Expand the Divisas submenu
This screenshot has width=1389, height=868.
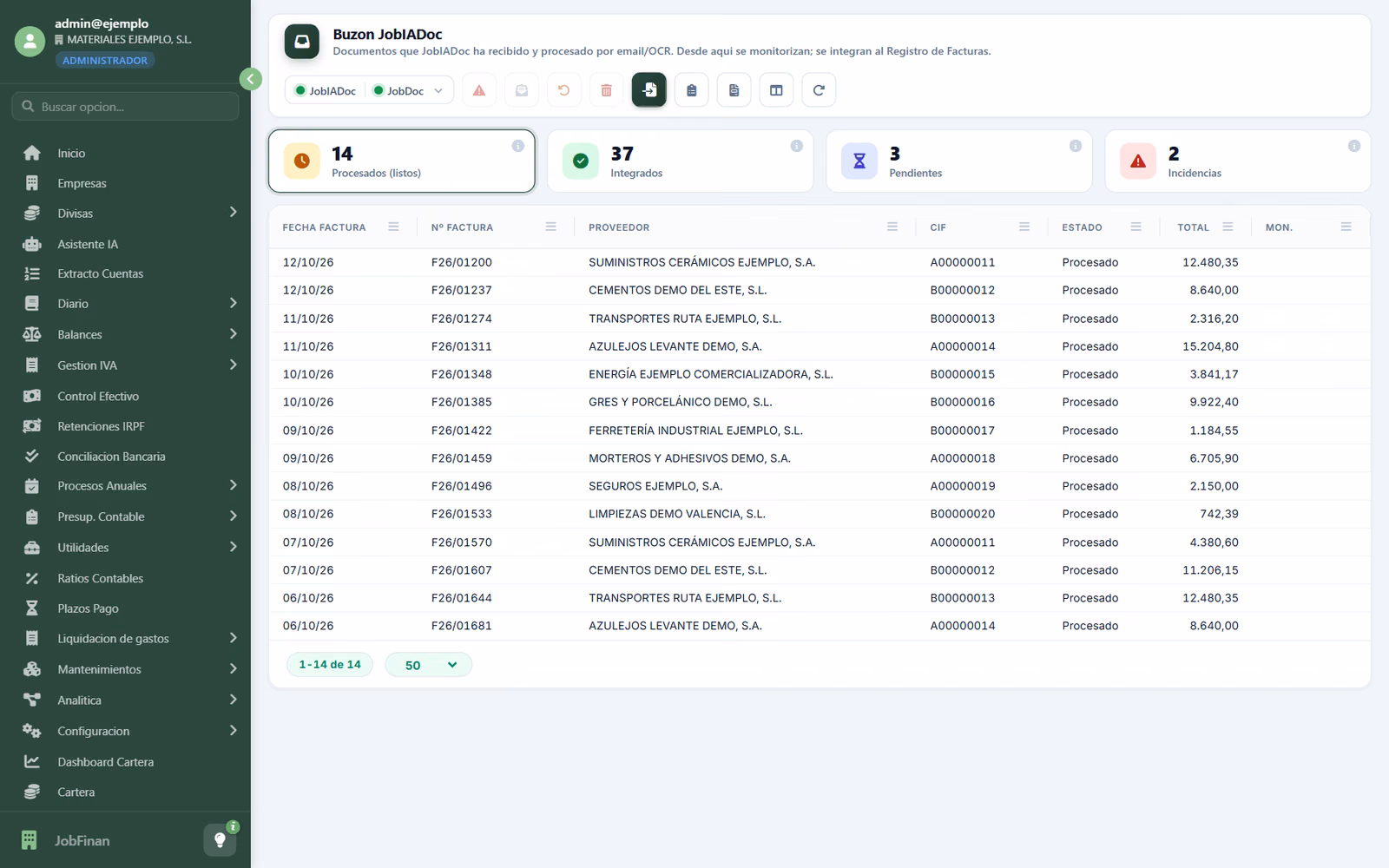coord(233,213)
